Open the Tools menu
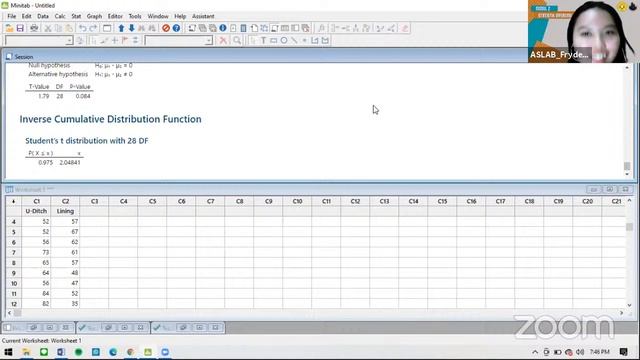Image resolution: width=640 pixels, height=360 pixels. tap(135, 16)
